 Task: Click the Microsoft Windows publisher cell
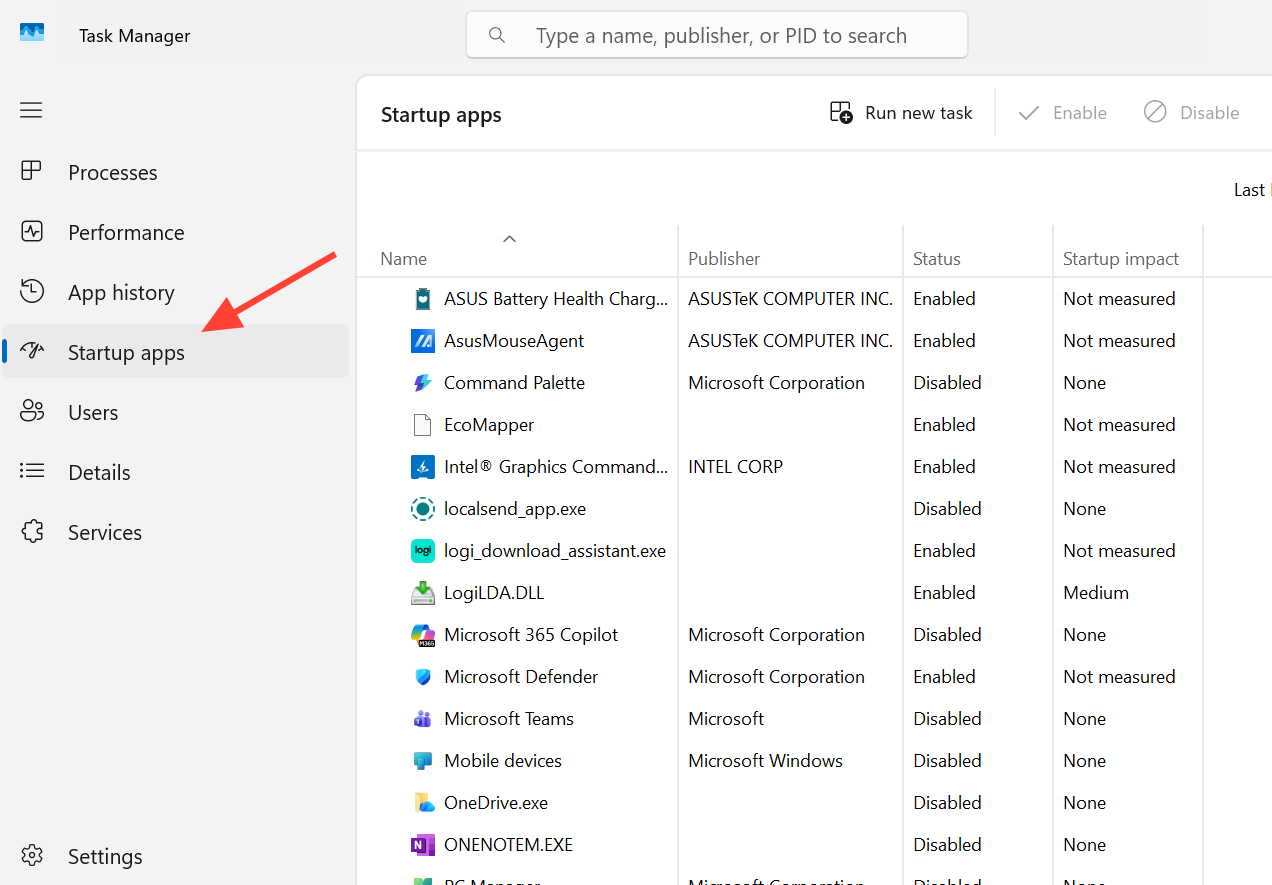[x=765, y=761]
